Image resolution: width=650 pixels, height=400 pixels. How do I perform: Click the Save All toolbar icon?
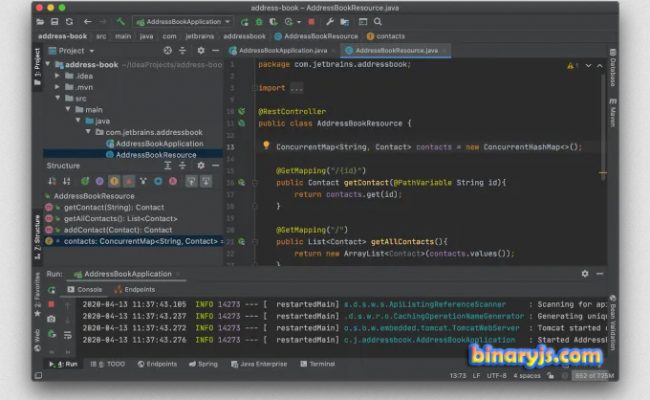(x=54, y=22)
